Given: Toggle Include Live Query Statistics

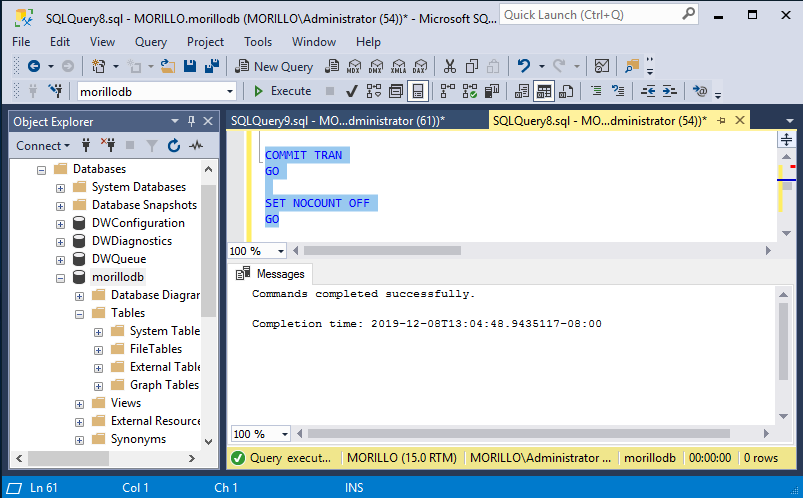Looking at the screenshot, I should [470, 91].
